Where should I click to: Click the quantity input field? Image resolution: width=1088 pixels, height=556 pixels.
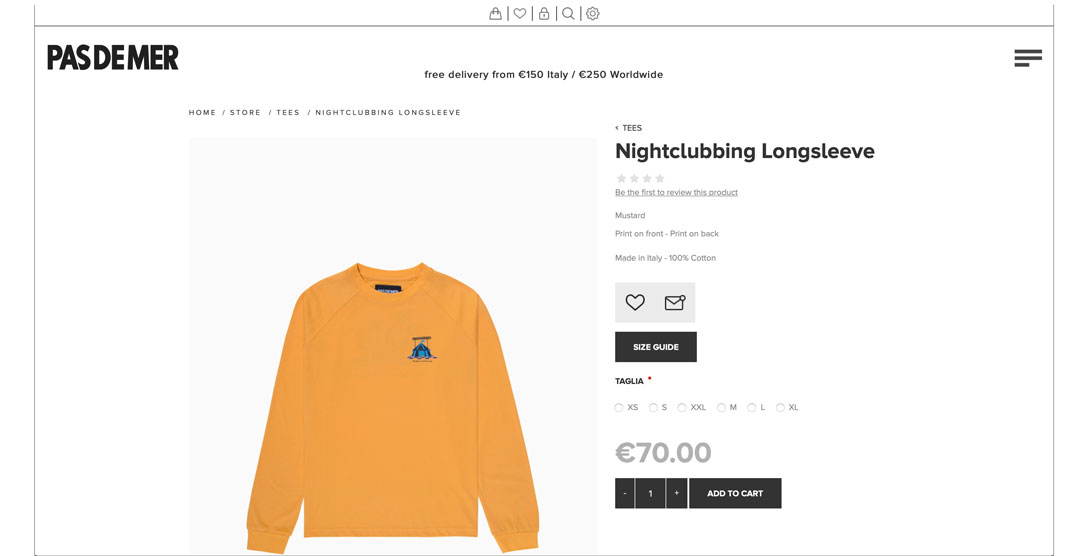click(650, 494)
